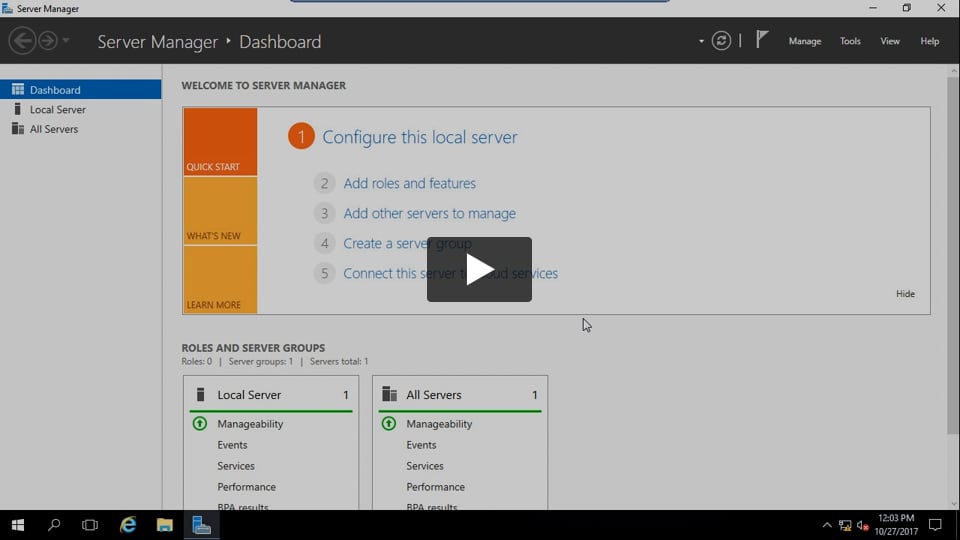
Task: Show hidden system tray icons
Action: click(826, 525)
